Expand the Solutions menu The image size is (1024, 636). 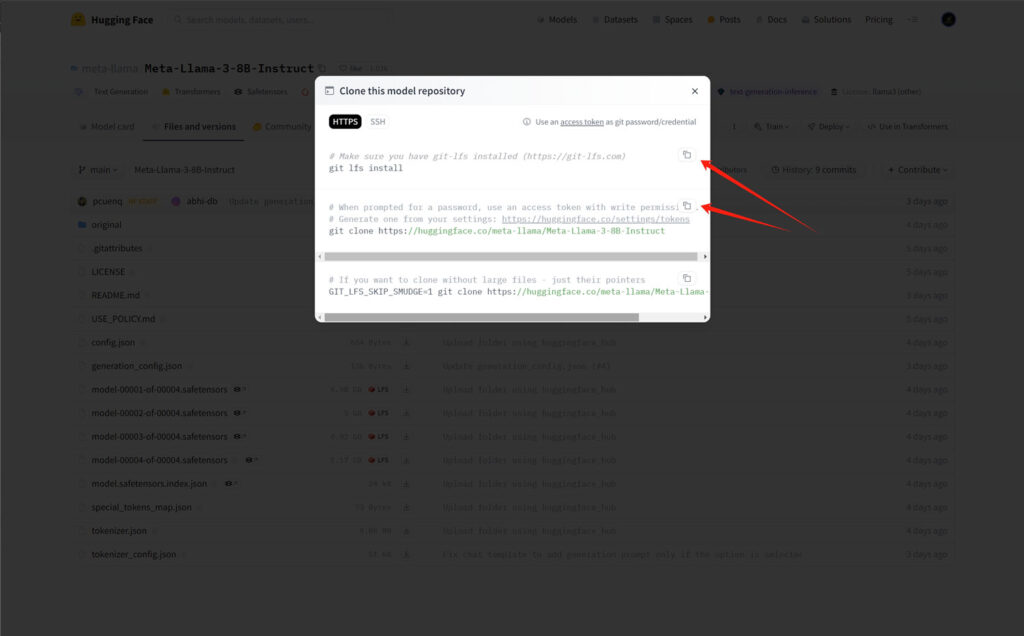tap(826, 20)
